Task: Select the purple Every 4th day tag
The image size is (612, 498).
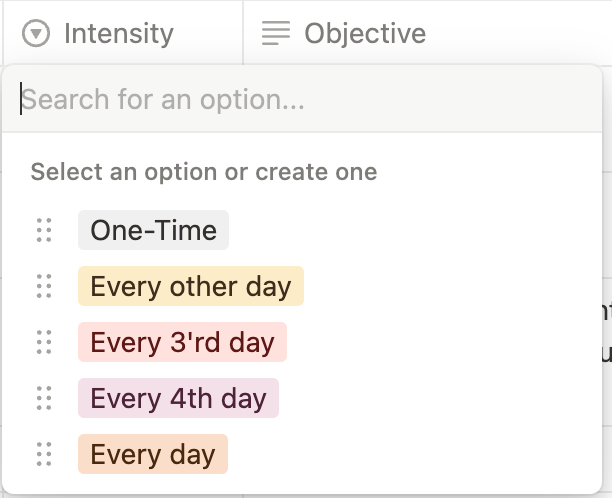Action: tap(178, 398)
